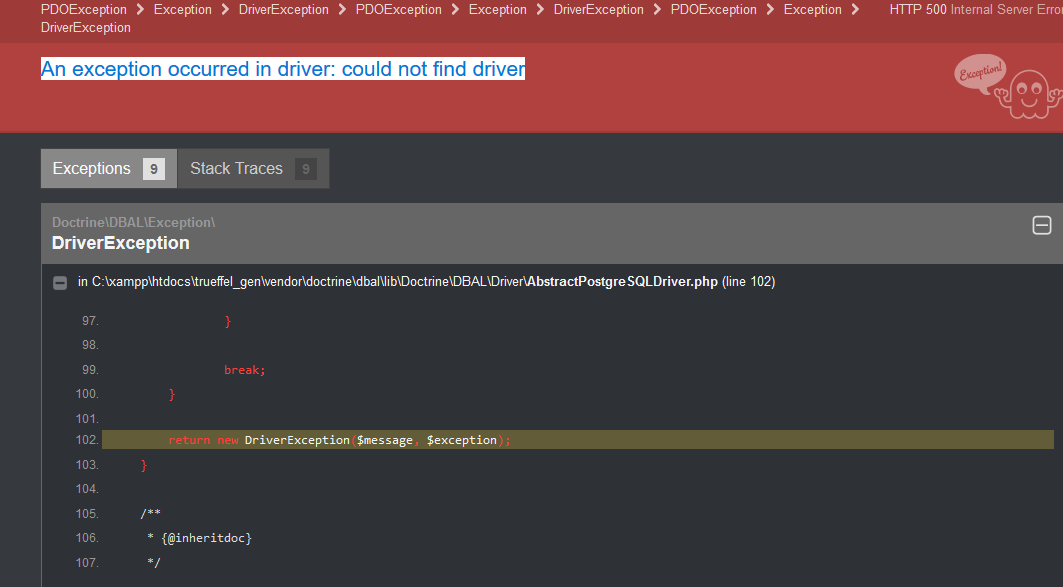The height and width of the screenshot is (587, 1063).
Task: Open the last DriverException breadcrumb below PDOException
Action: click(85, 27)
